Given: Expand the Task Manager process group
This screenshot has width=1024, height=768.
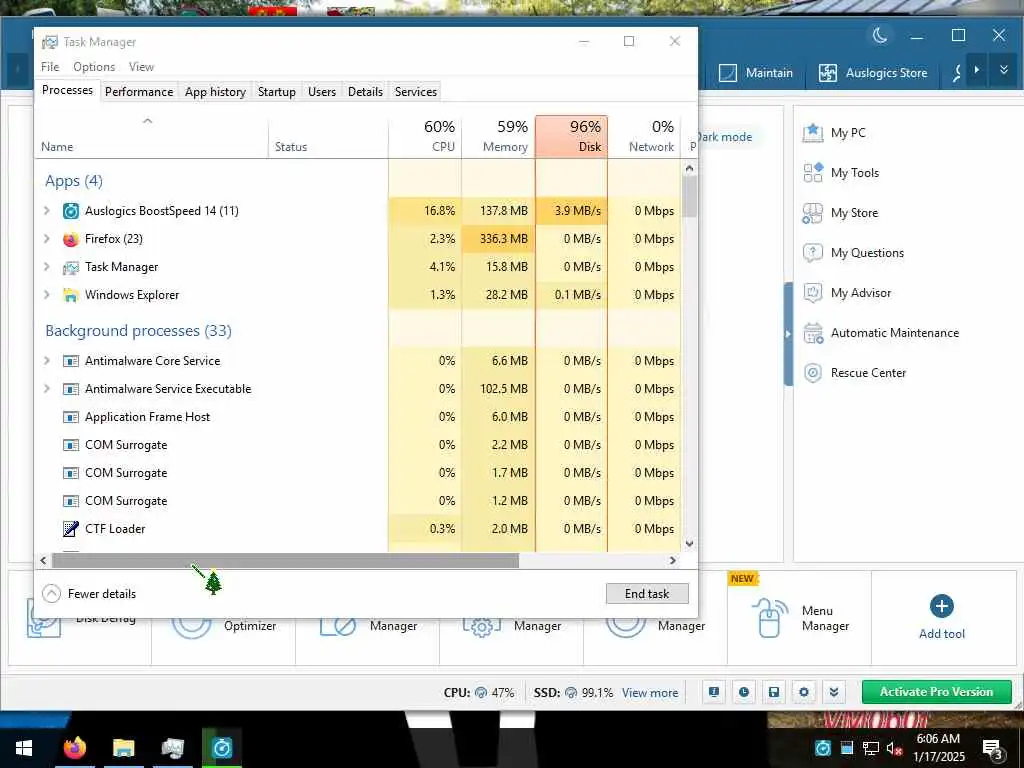Looking at the screenshot, I should pos(46,267).
